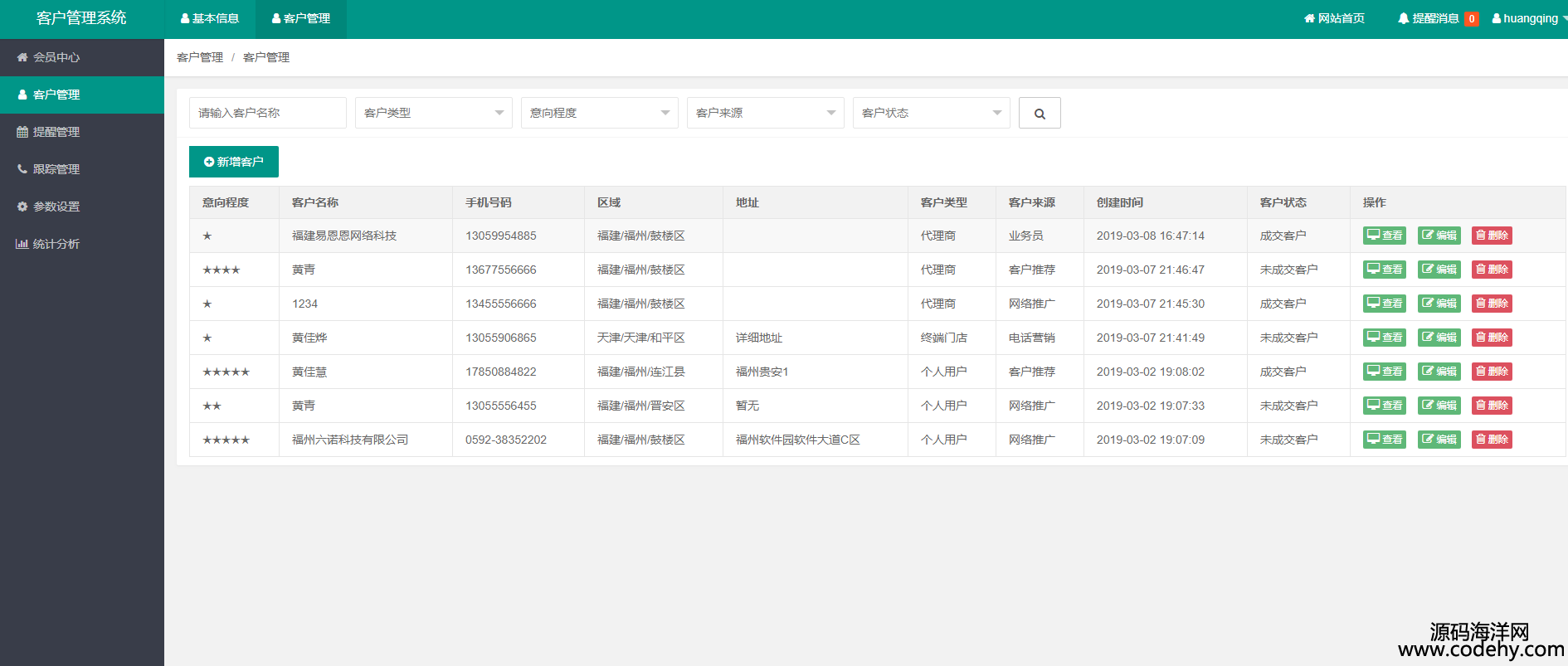Image resolution: width=1568 pixels, height=666 pixels.
Task: Delete the customer with phone 13055556455
Action: click(x=1492, y=406)
